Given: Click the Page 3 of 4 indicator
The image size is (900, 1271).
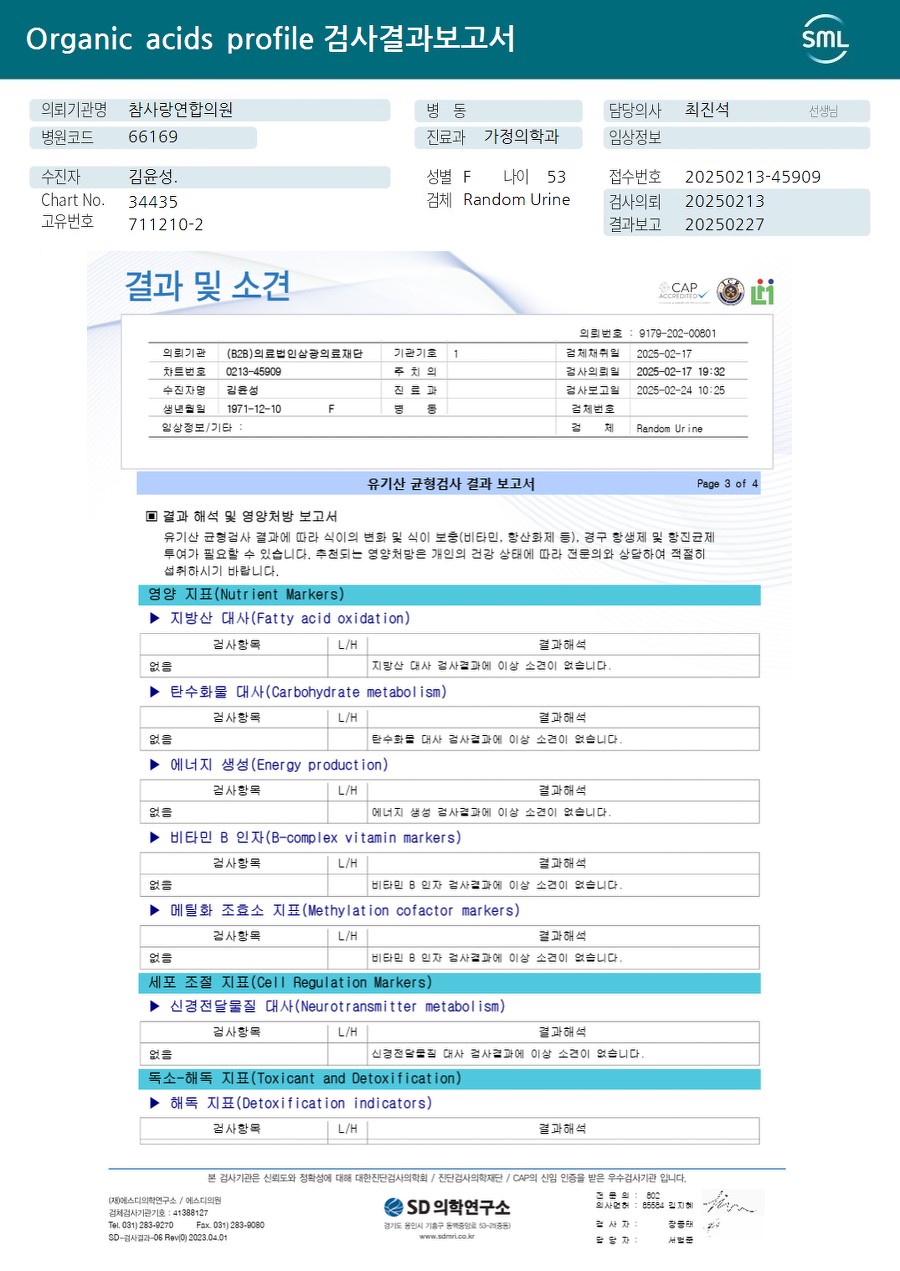Looking at the screenshot, I should (x=727, y=484).
